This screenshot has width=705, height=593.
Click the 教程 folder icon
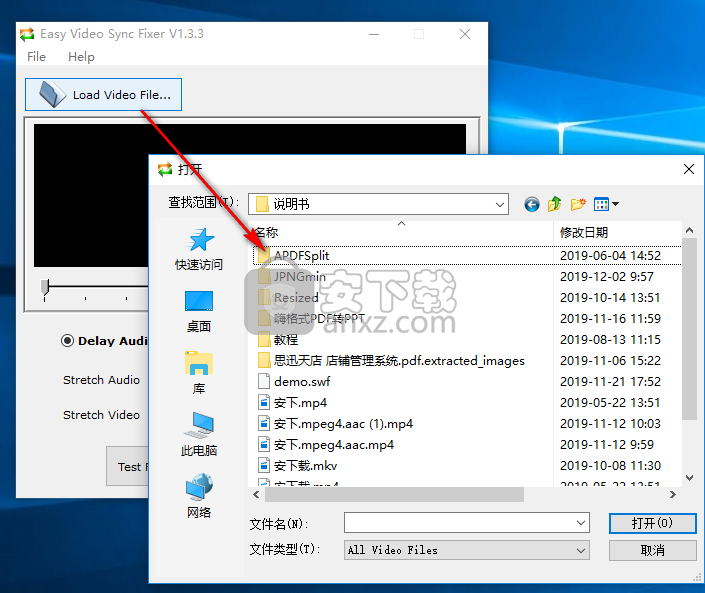(264, 339)
